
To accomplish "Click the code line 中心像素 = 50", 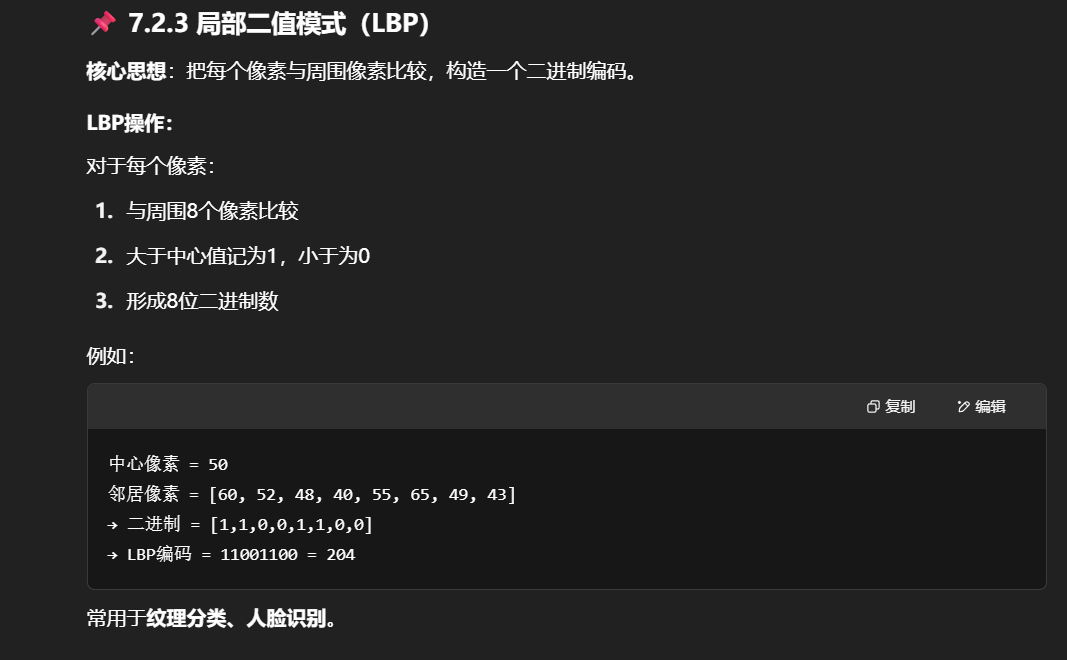I will point(169,464).
